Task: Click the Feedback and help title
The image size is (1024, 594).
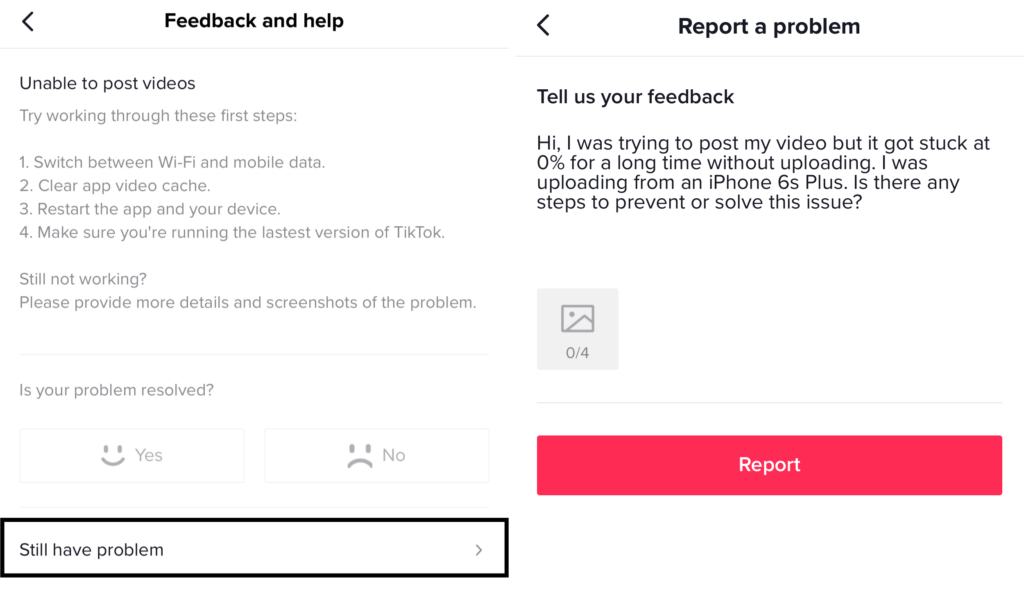Action: [254, 21]
